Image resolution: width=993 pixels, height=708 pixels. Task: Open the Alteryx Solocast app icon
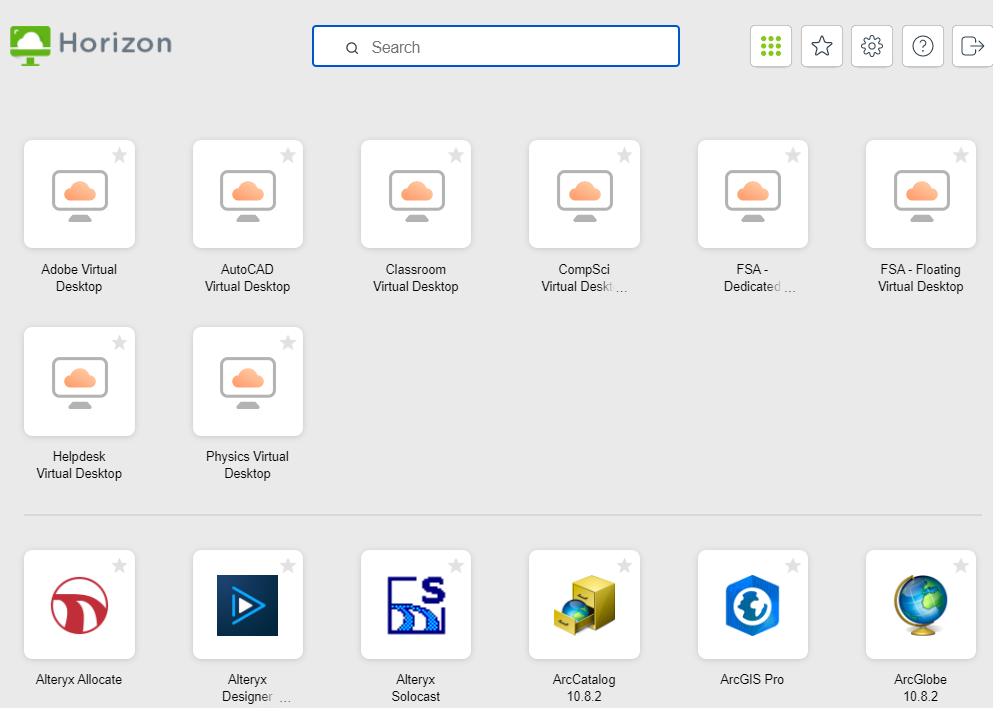(x=416, y=605)
